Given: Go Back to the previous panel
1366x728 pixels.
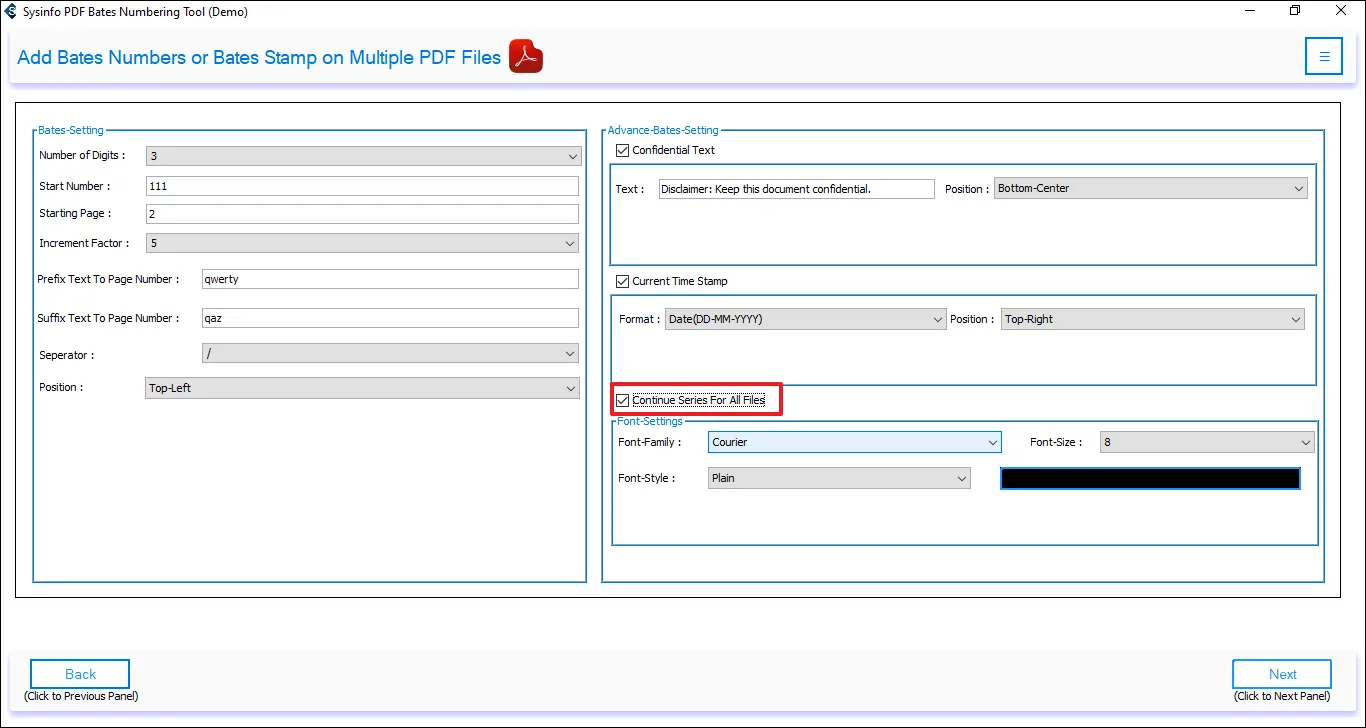Looking at the screenshot, I should 80,674.
